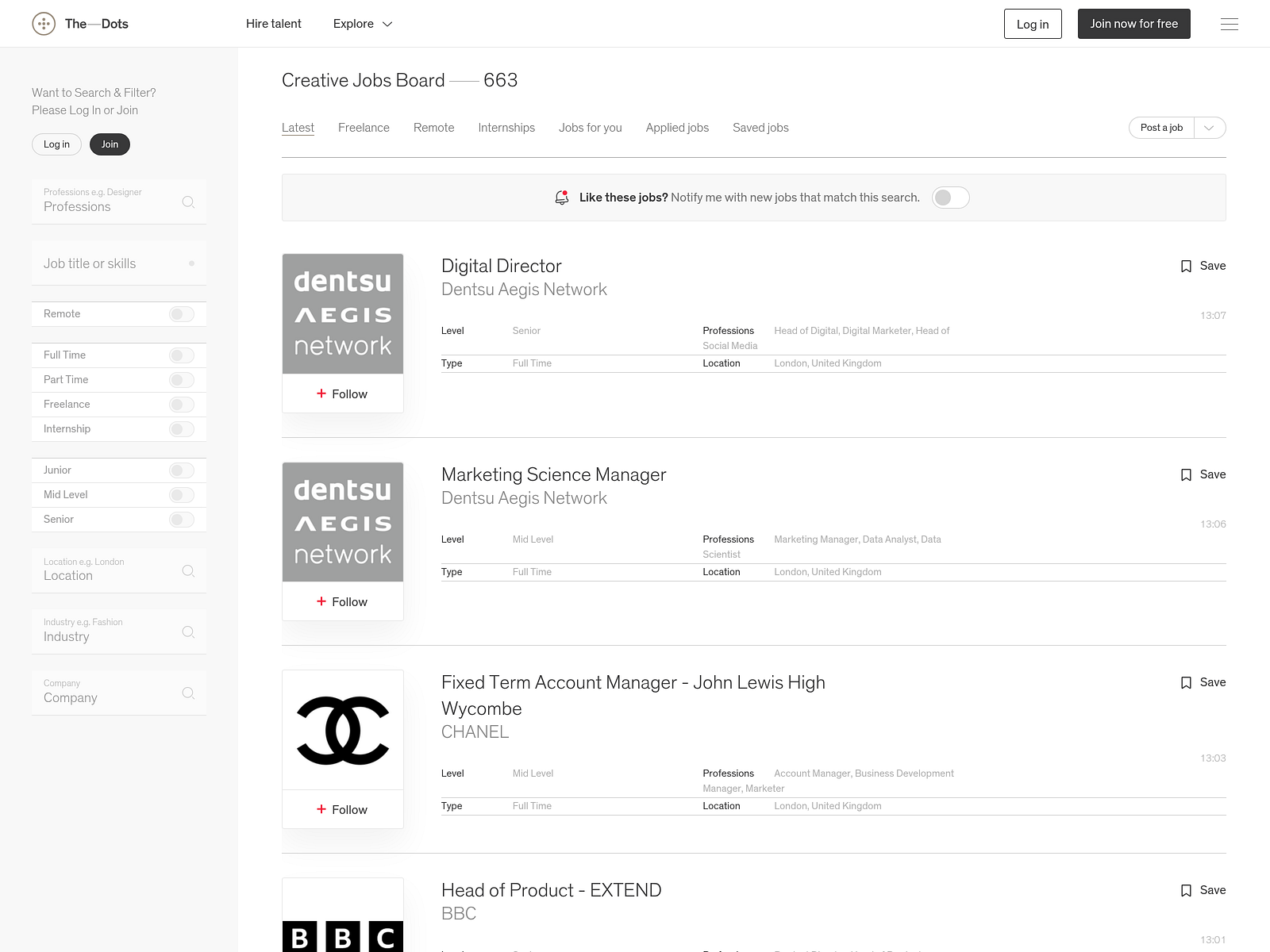Enable the Junior level filter
The height and width of the screenshot is (952, 1270).
[x=182, y=470]
